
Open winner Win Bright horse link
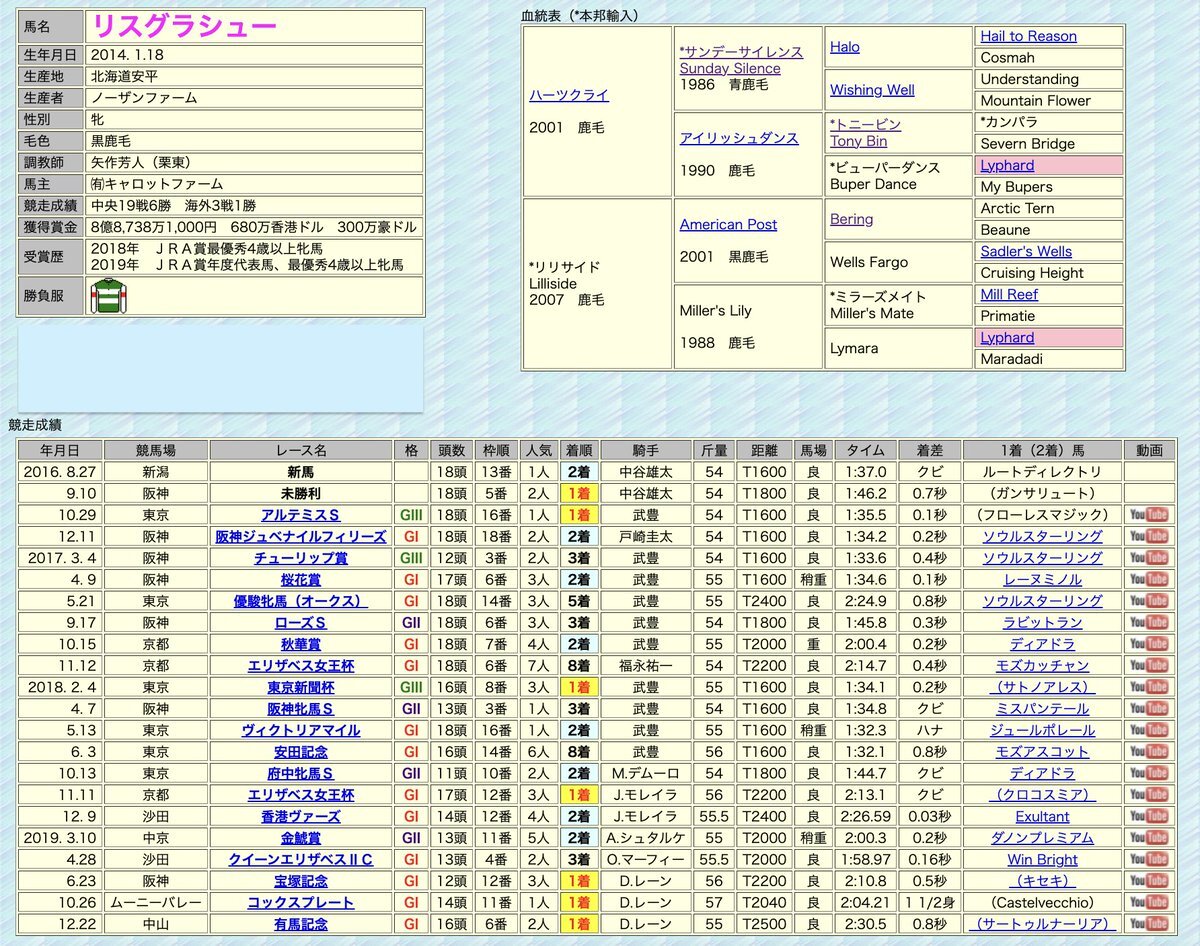pos(1042,860)
